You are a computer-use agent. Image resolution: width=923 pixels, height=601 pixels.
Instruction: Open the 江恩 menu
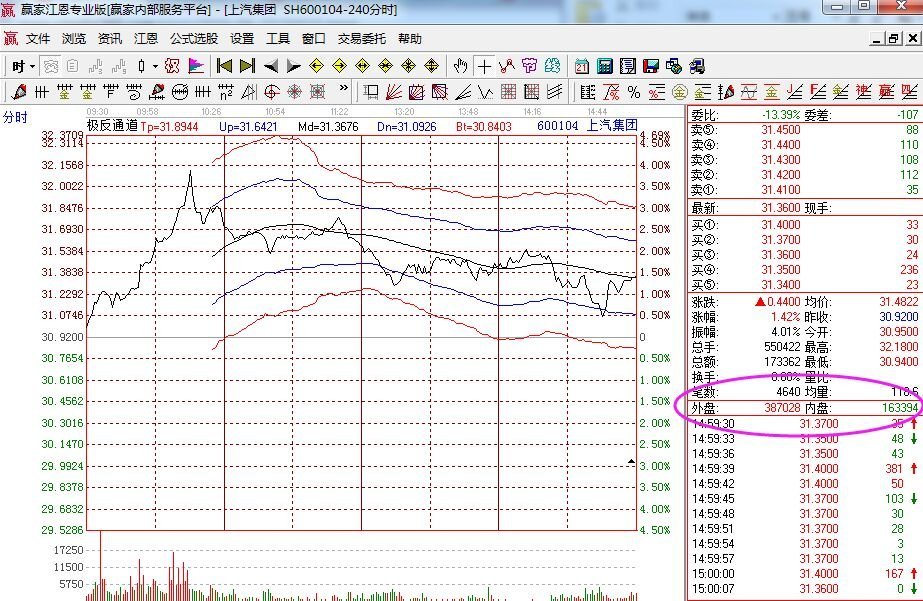[146, 39]
